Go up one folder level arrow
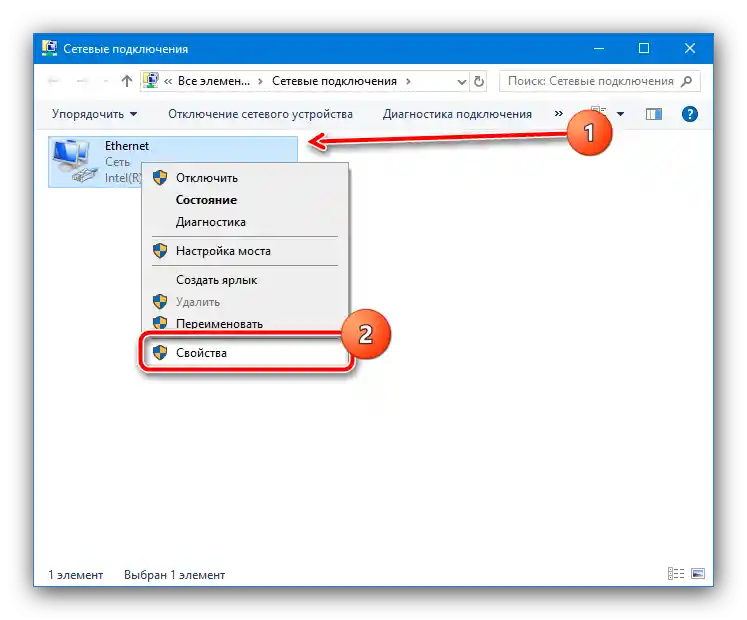747x620 pixels. click(x=126, y=81)
